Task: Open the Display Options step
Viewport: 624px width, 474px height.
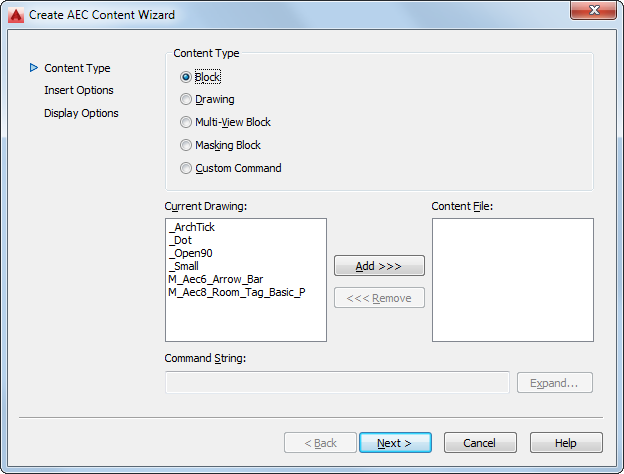Action: point(81,113)
